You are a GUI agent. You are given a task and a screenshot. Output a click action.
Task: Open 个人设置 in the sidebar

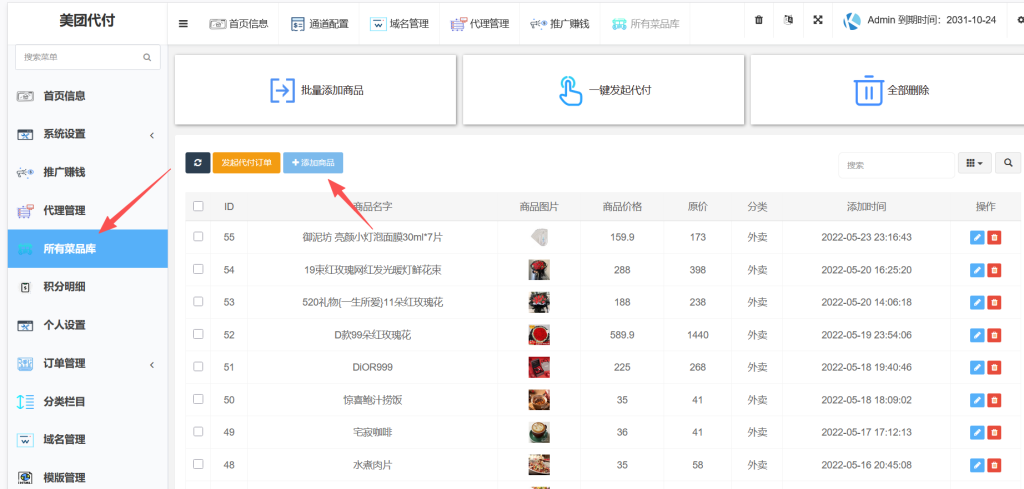[x=88, y=325]
